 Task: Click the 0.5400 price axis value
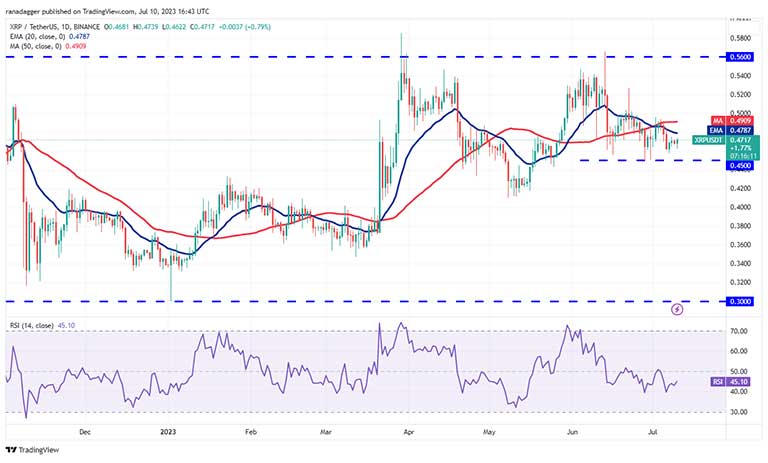tap(740, 75)
